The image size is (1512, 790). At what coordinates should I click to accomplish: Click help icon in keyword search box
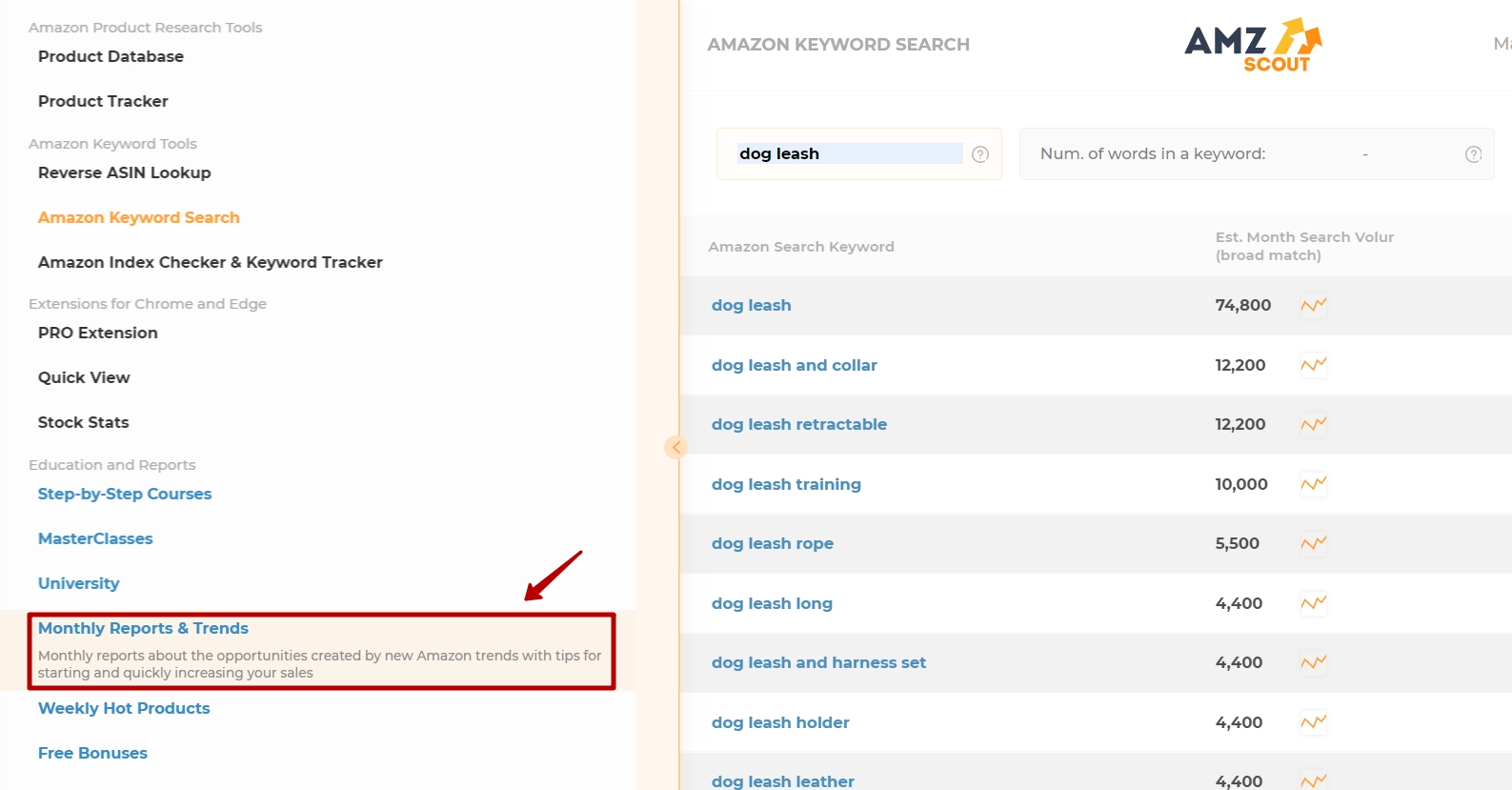[980, 154]
